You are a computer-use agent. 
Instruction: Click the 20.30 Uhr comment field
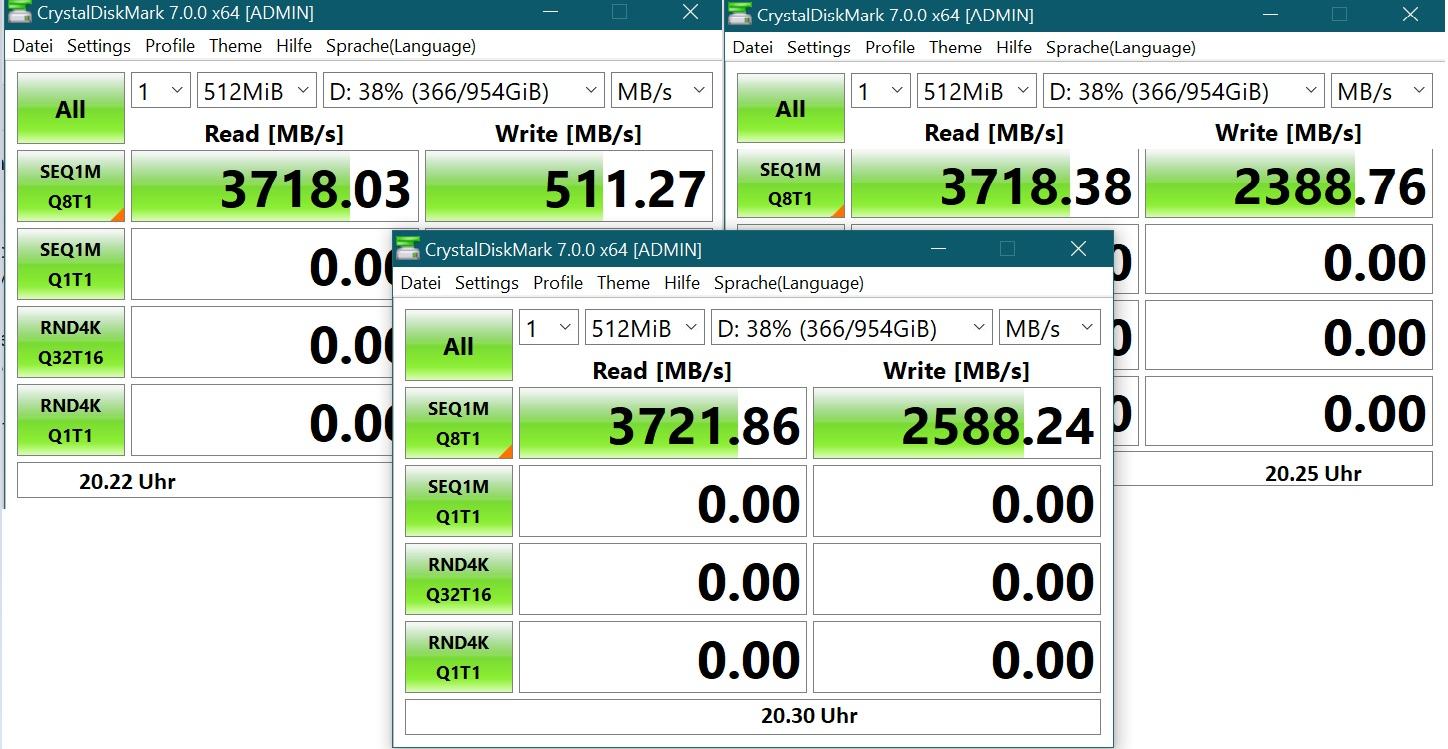pos(753,717)
